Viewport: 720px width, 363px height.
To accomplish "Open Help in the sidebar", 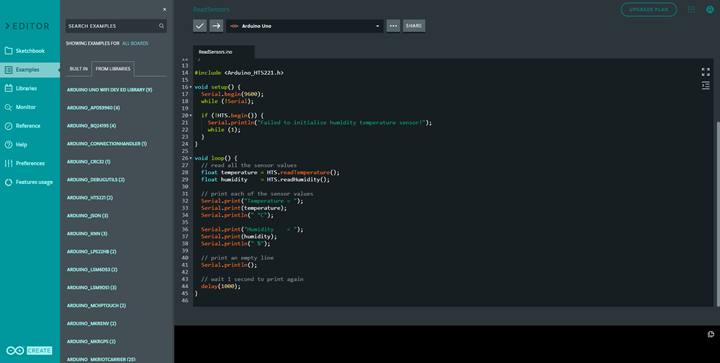I will [30, 145].
